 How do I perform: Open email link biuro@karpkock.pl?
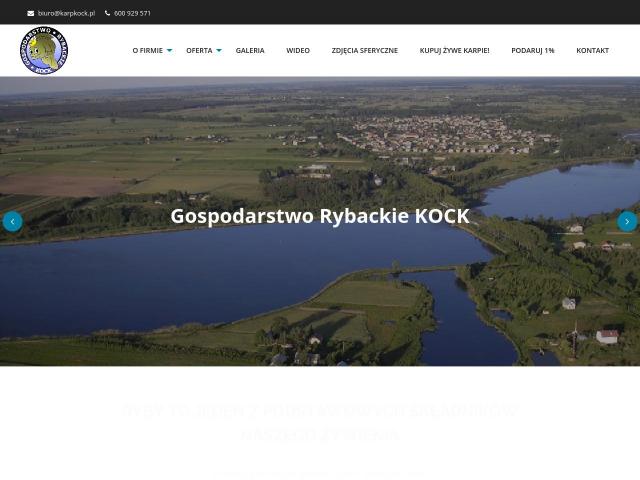pyautogui.click(x=67, y=13)
